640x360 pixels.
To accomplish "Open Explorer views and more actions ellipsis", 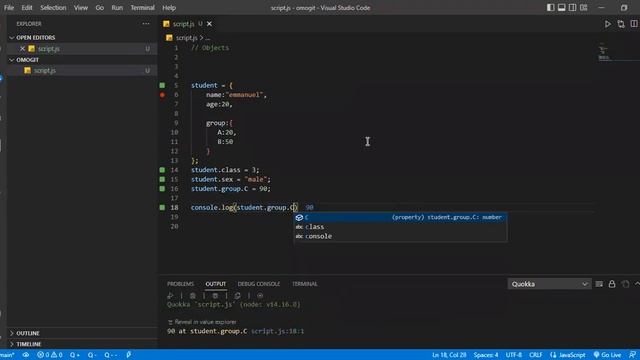I will 146,24.
